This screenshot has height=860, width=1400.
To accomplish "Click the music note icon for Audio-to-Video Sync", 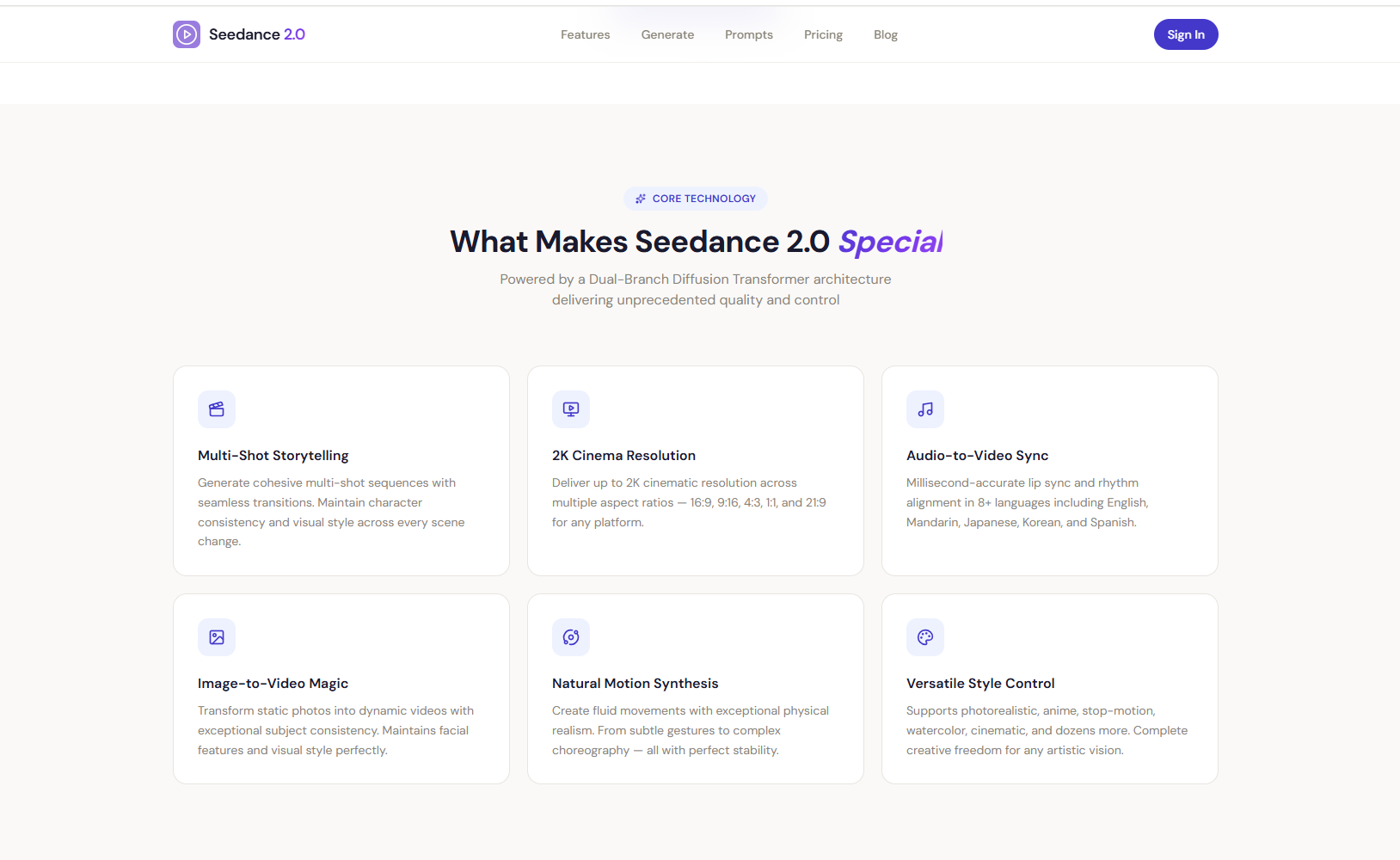I will pyautogui.click(x=925, y=409).
